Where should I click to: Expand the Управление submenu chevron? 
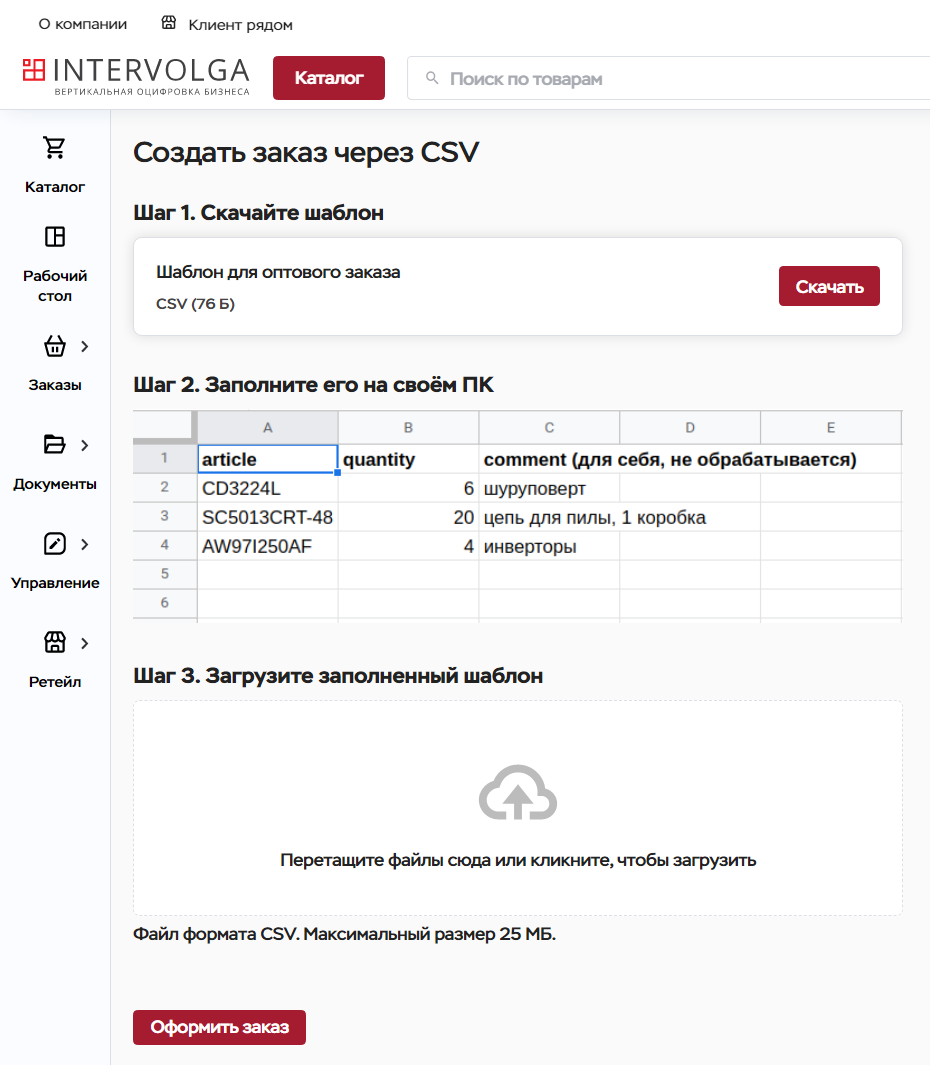85,544
